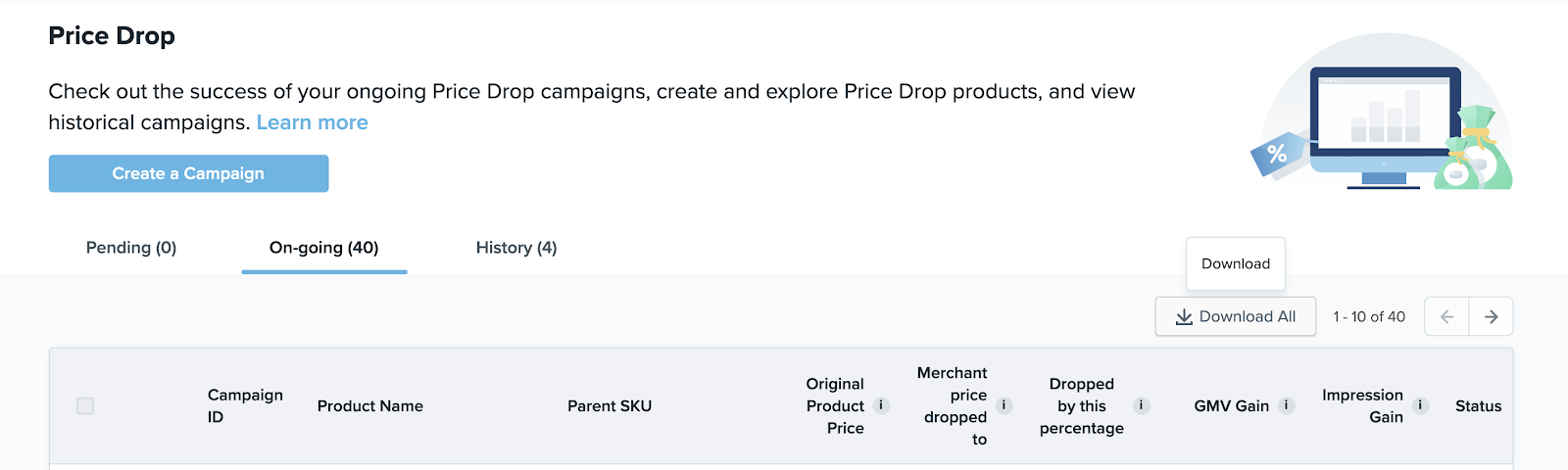Click the download icon in Download All
This screenshot has width=1568, height=470.
1184,317
